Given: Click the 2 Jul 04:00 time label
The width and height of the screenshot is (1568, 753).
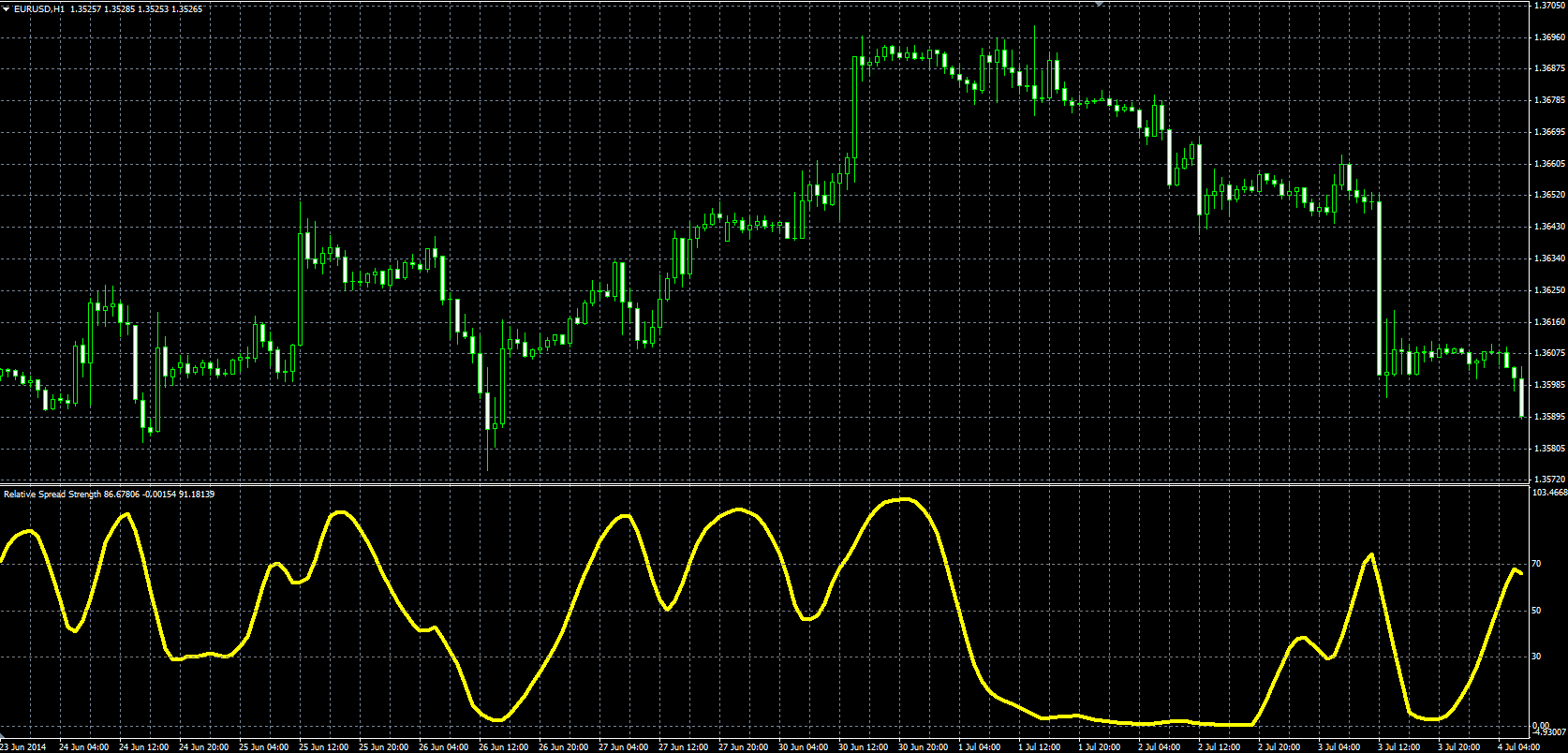Looking at the screenshot, I should point(1161,747).
